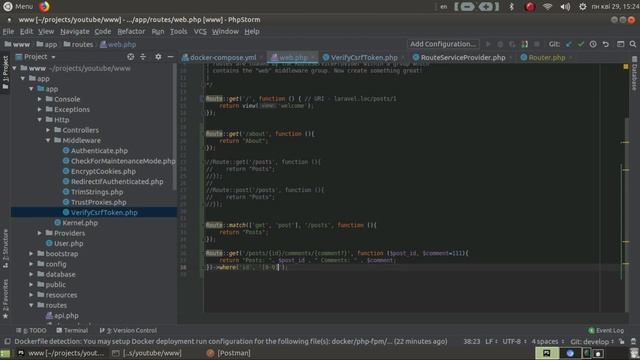This screenshot has height=360, width=640.
Task: Click the Bluetooth tray icon
Action: 511,7
